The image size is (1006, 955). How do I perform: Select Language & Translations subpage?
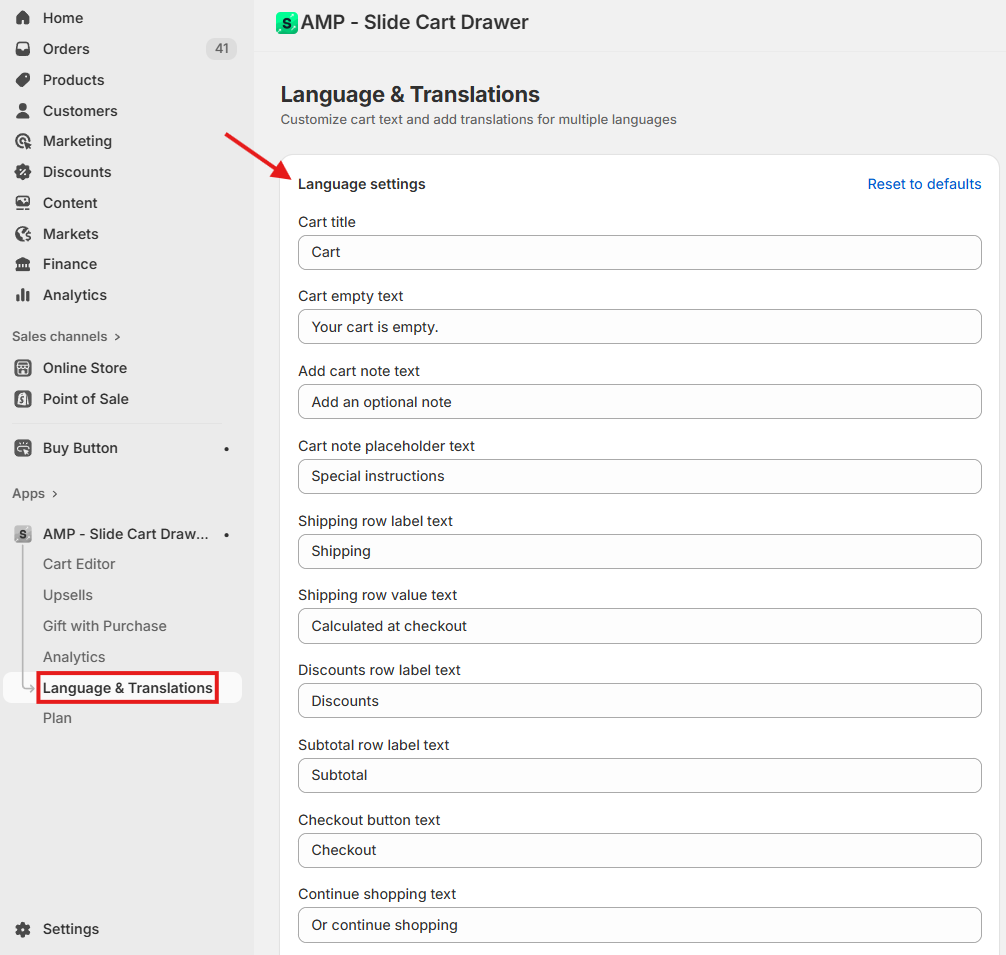128,688
